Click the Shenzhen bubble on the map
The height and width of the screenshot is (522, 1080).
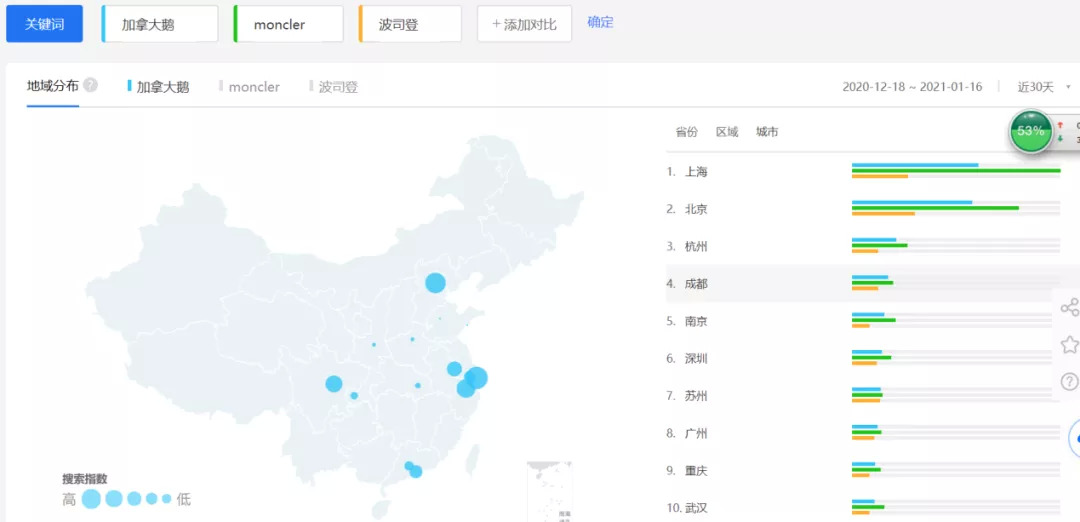415,472
